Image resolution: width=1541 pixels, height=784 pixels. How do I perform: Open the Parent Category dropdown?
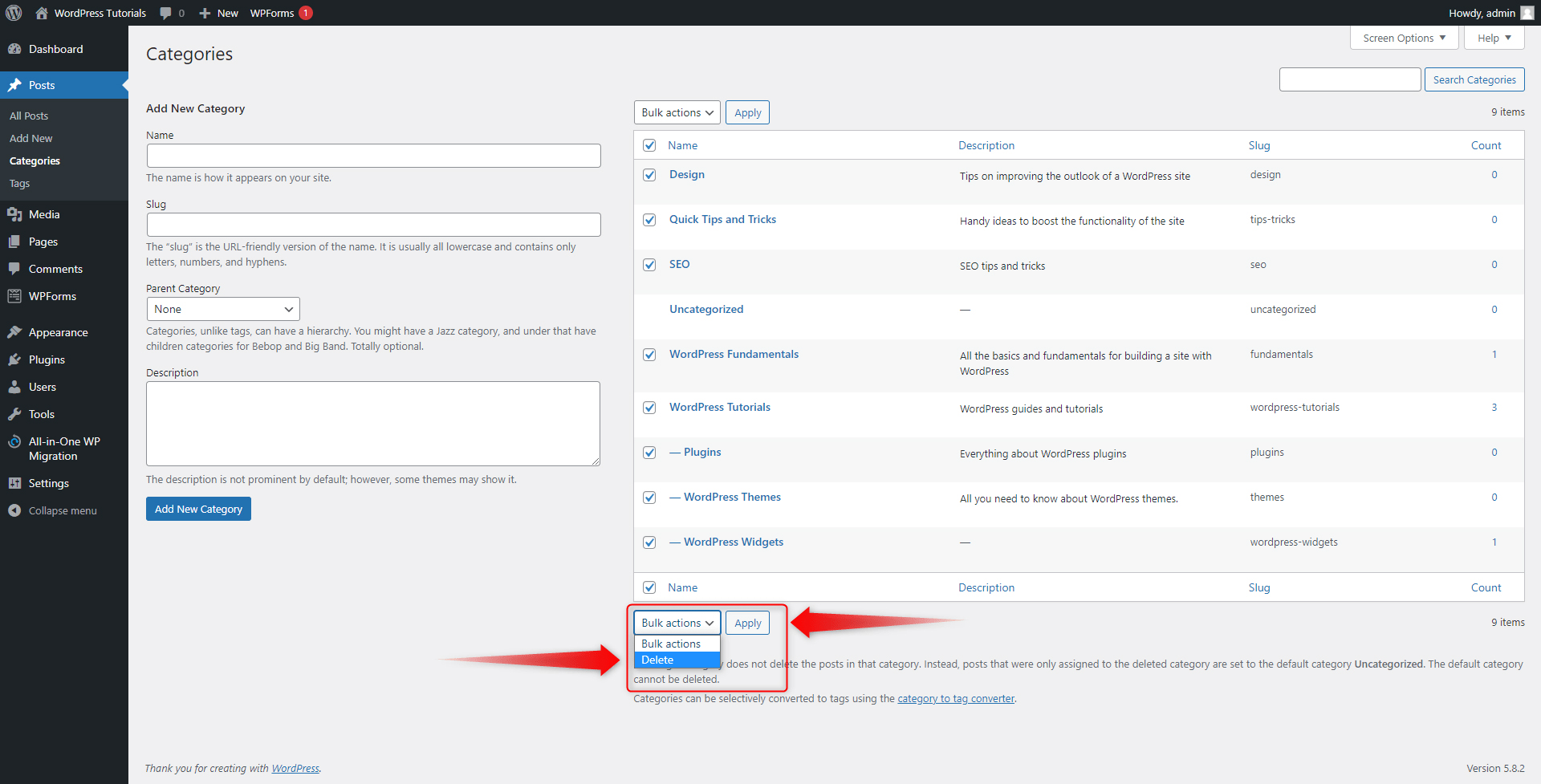[223, 309]
